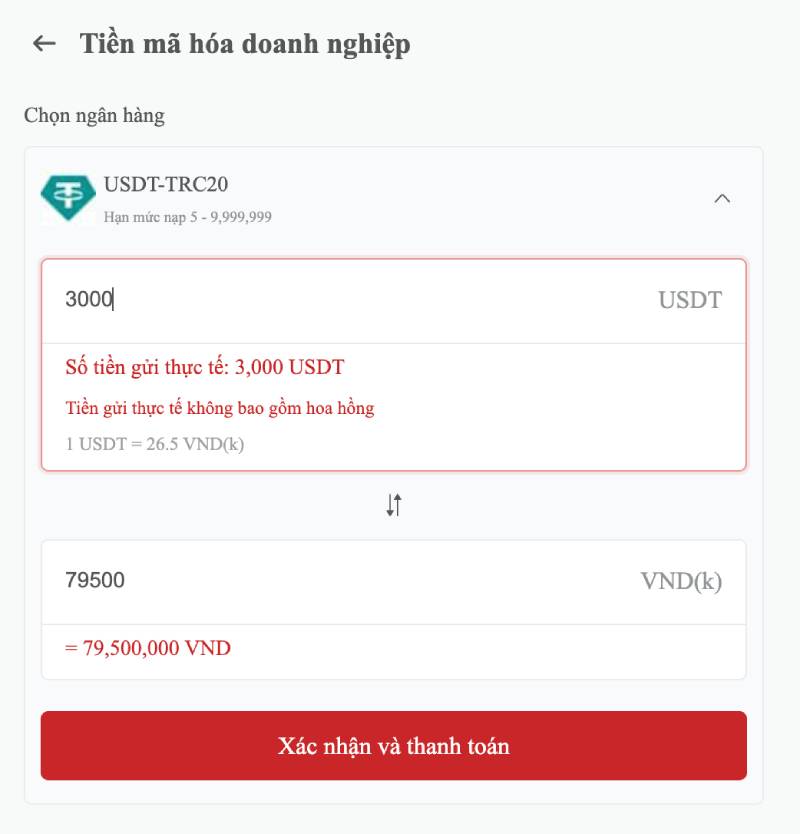Click the deposit limit 5 - 9,999,999 text
The height and width of the screenshot is (834, 800).
[x=188, y=217]
